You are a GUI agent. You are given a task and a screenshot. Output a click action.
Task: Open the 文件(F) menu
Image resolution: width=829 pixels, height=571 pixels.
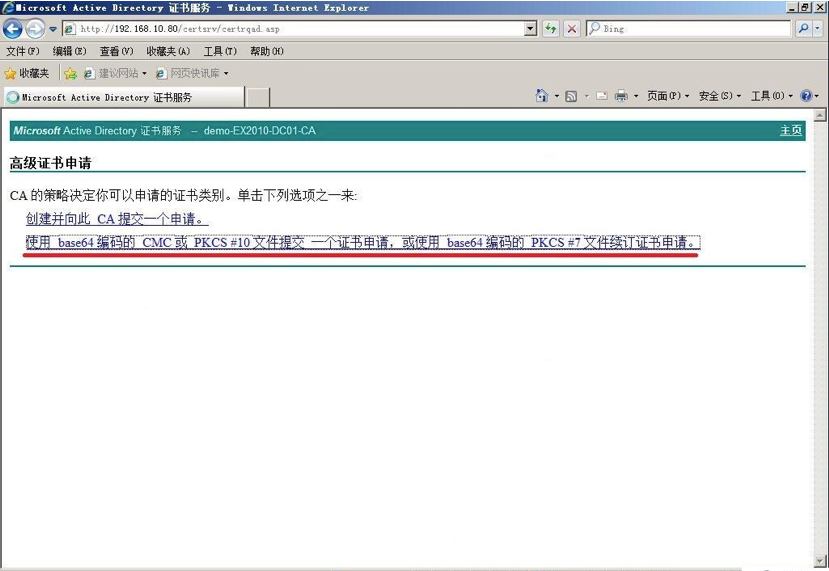23,51
